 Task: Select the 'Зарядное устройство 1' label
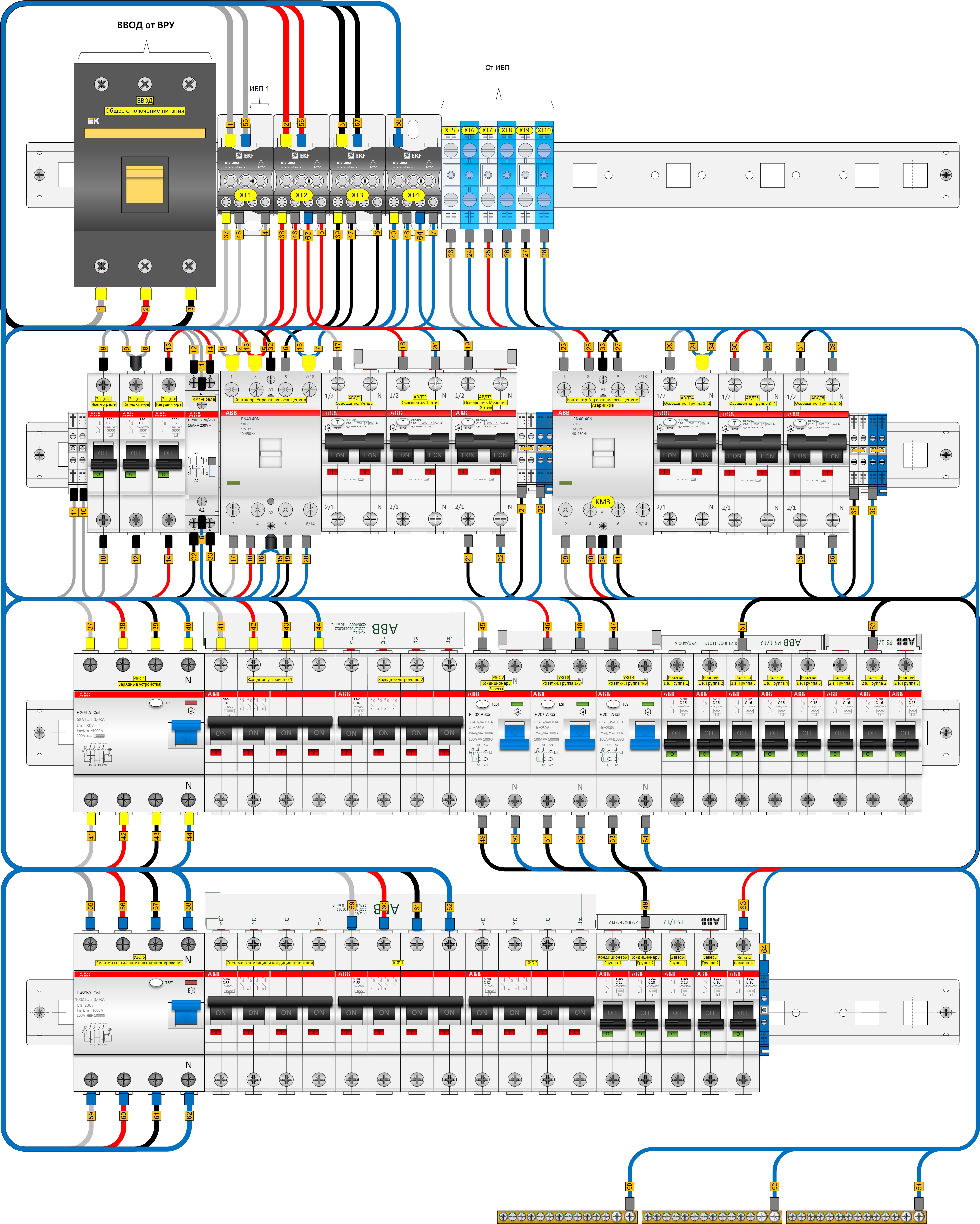(270, 680)
